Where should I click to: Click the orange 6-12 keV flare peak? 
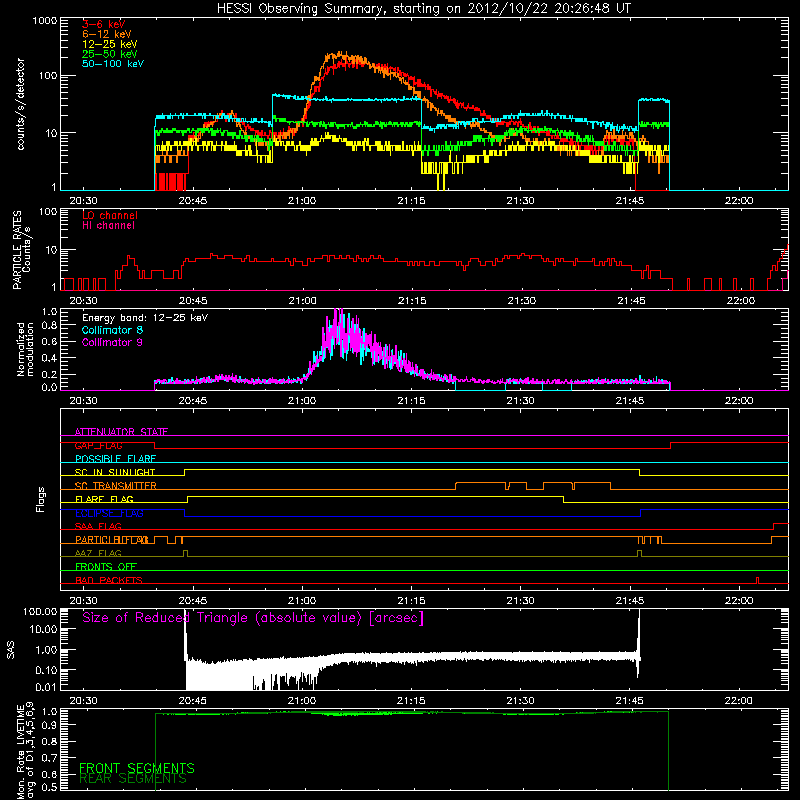341,54
